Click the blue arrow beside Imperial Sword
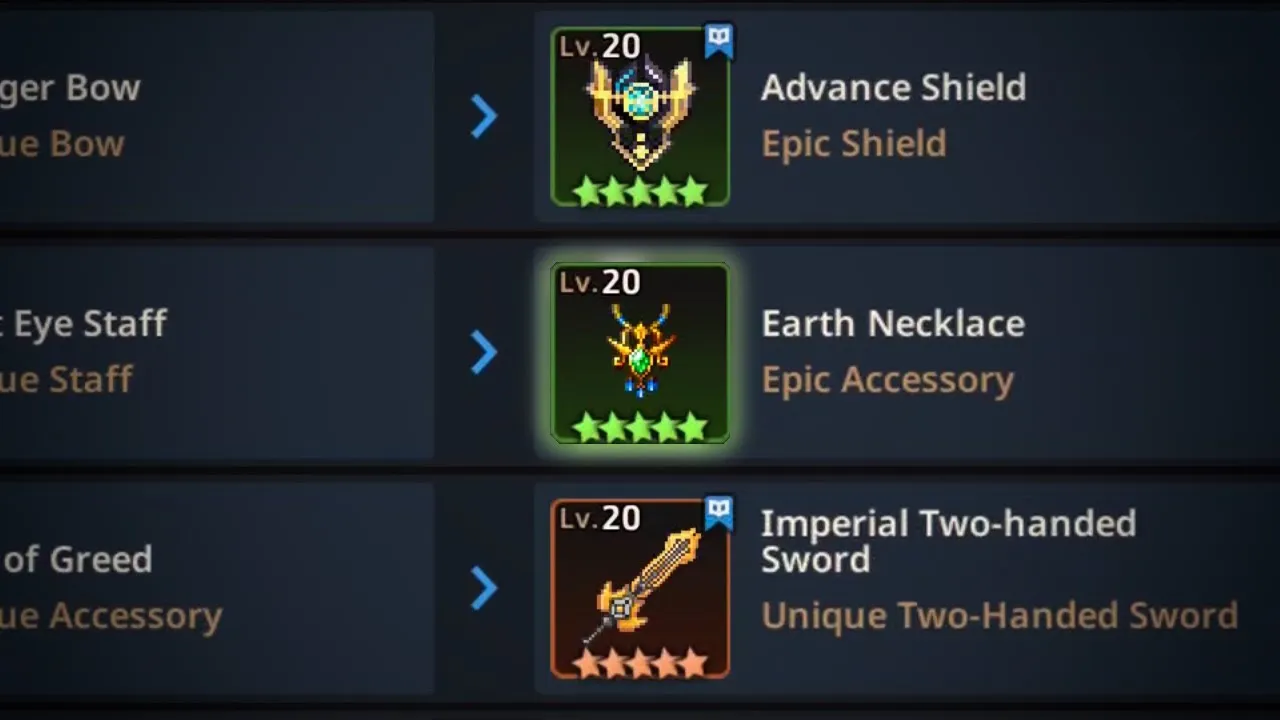Screen dimensions: 1280x720 [x=484, y=589]
